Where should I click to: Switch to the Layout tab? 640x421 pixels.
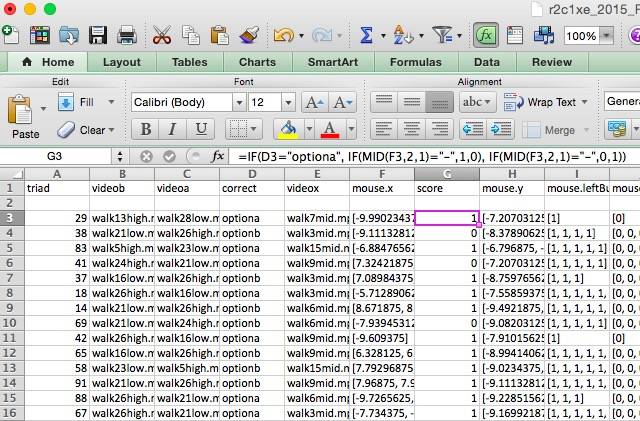coord(122,62)
